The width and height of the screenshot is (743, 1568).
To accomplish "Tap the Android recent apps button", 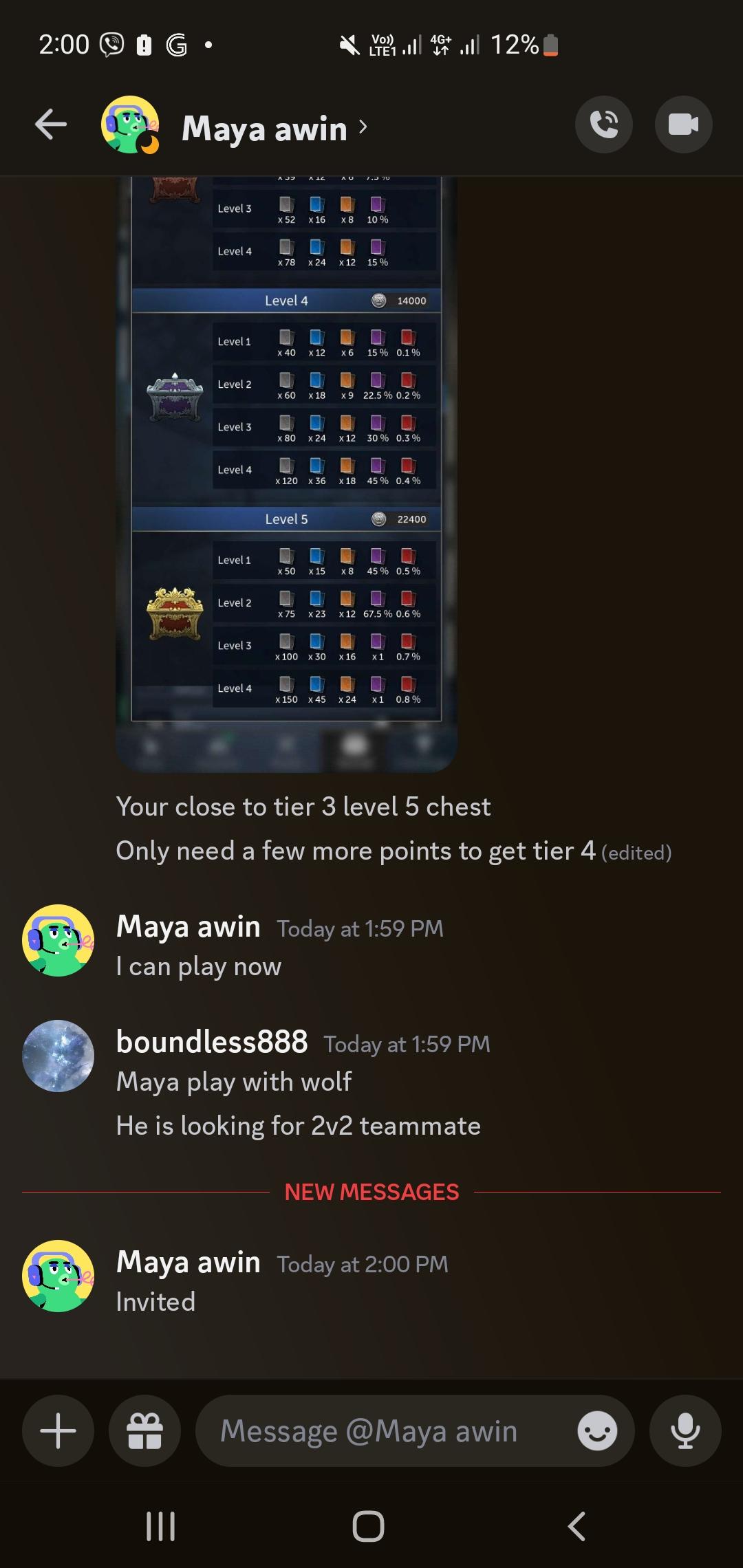I will point(161,1526).
